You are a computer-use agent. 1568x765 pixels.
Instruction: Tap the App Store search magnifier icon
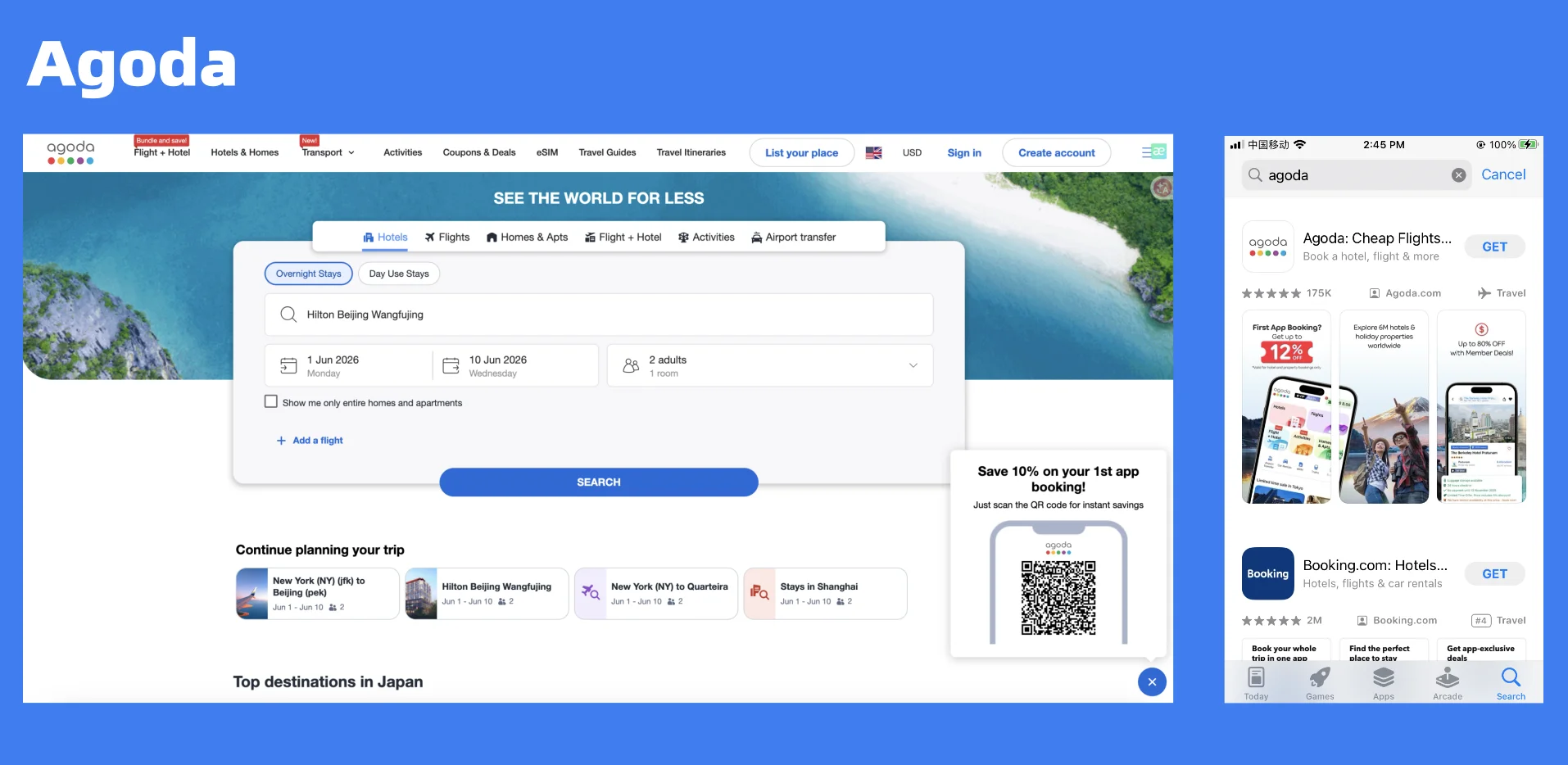(x=1255, y=174)
